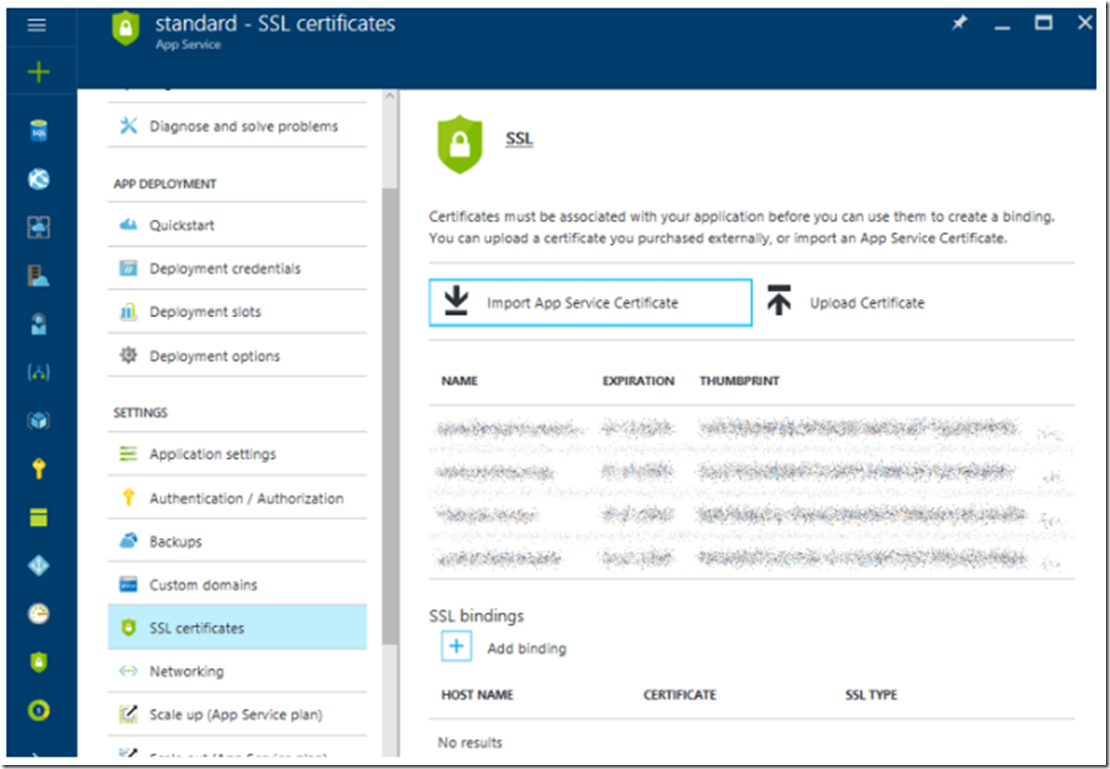Click the Upload Certificate arrow icon
The image size is (1110, 769).
point(779,302)
